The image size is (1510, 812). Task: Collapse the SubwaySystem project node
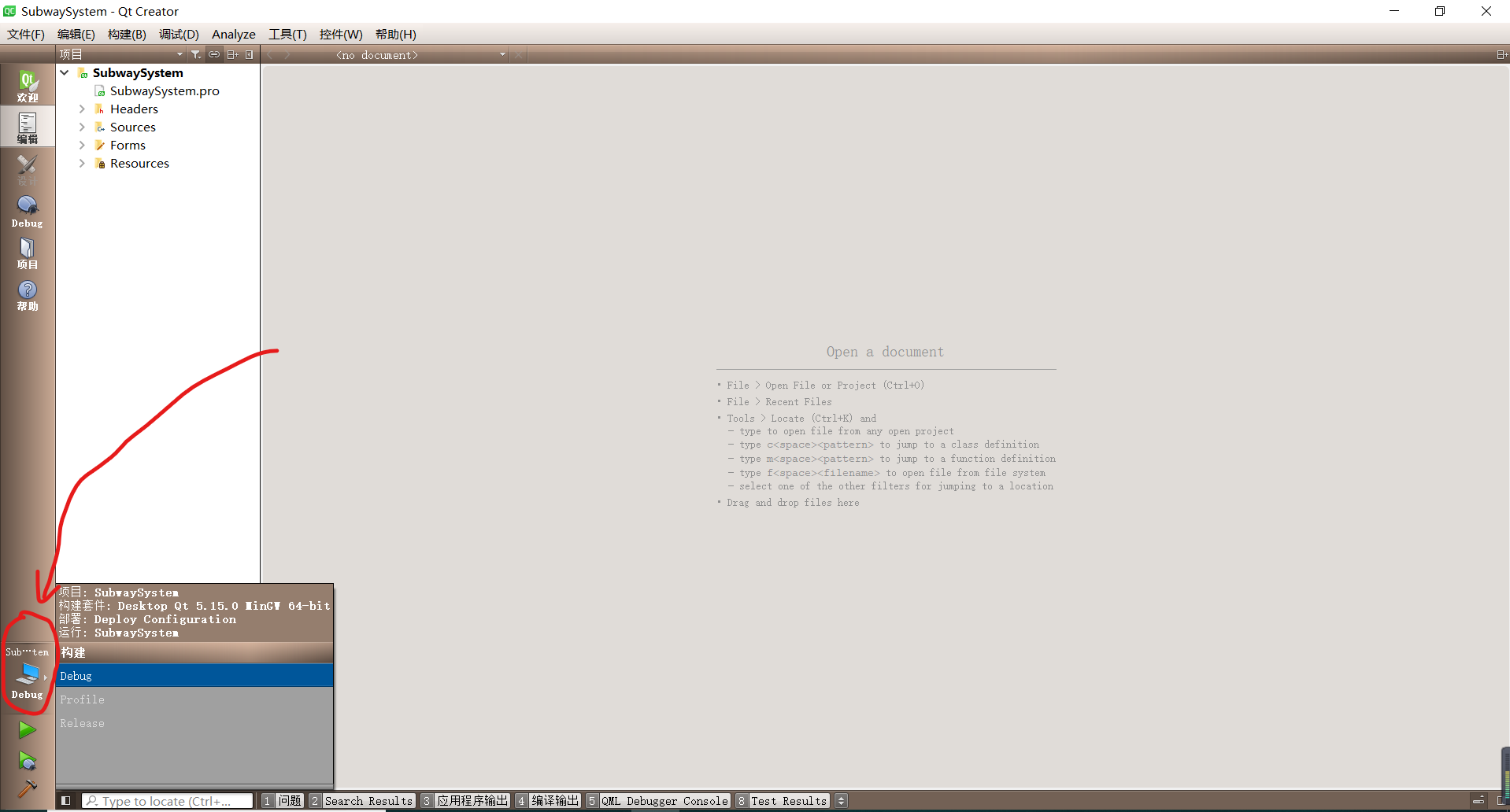pyautogui.click(x=65, y=72)
